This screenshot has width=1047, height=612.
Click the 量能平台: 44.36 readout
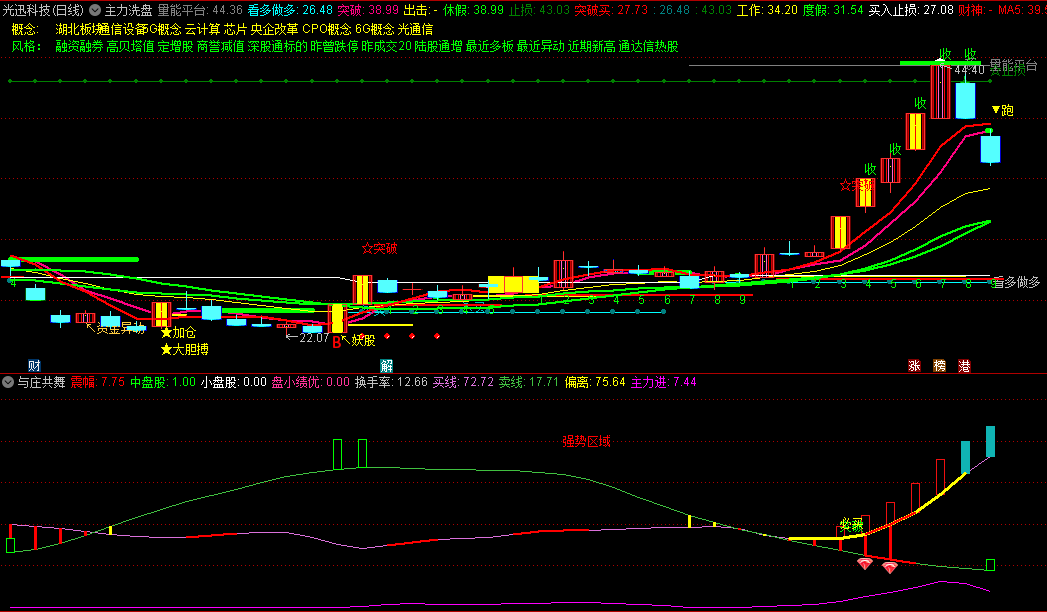(200, 10)
